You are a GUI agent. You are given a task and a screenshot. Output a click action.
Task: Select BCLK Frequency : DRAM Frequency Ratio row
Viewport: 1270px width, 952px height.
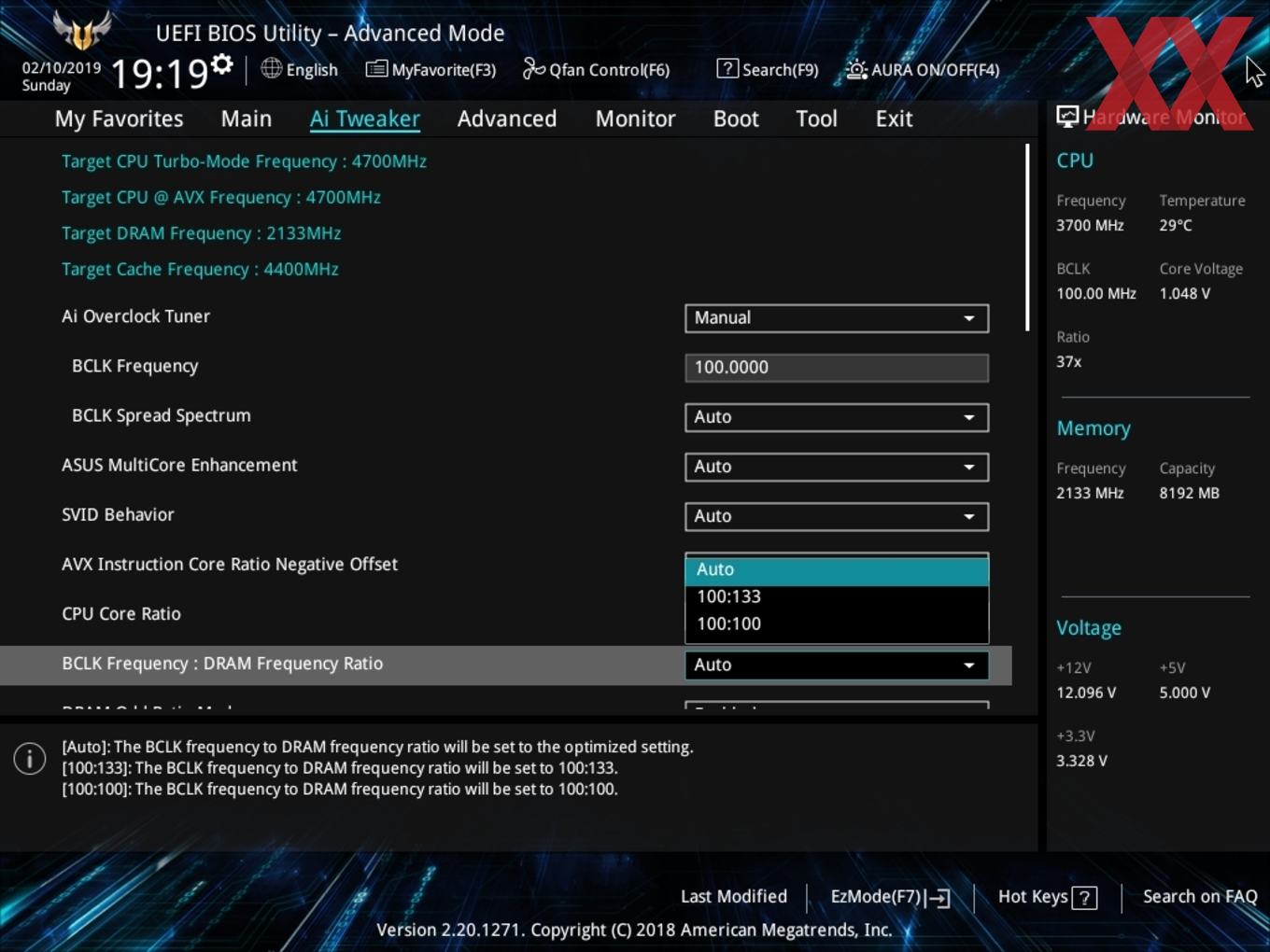click(505, 665)
